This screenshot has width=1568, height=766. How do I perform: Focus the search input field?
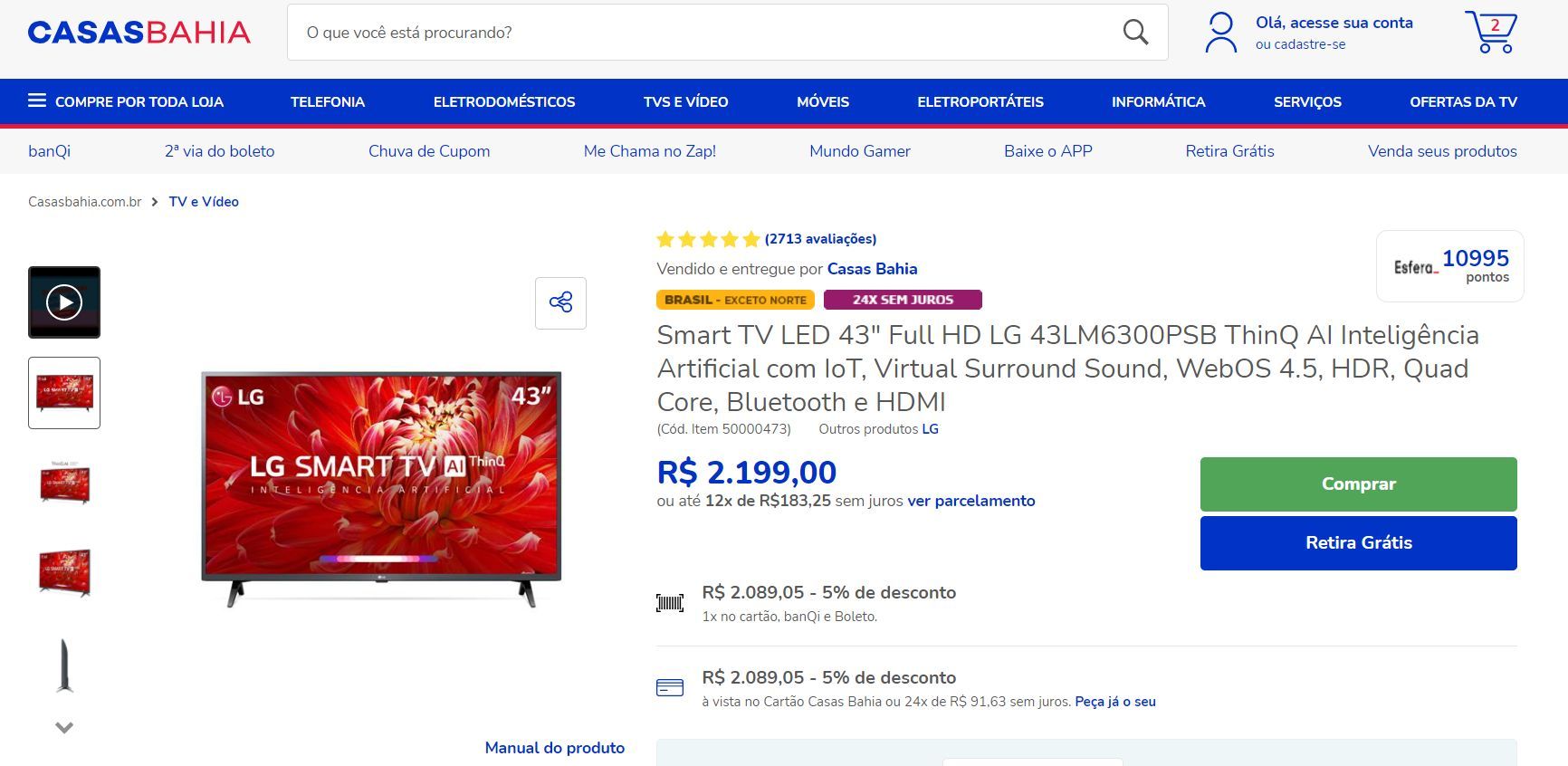pyautogui.click(x=706, y=33)
